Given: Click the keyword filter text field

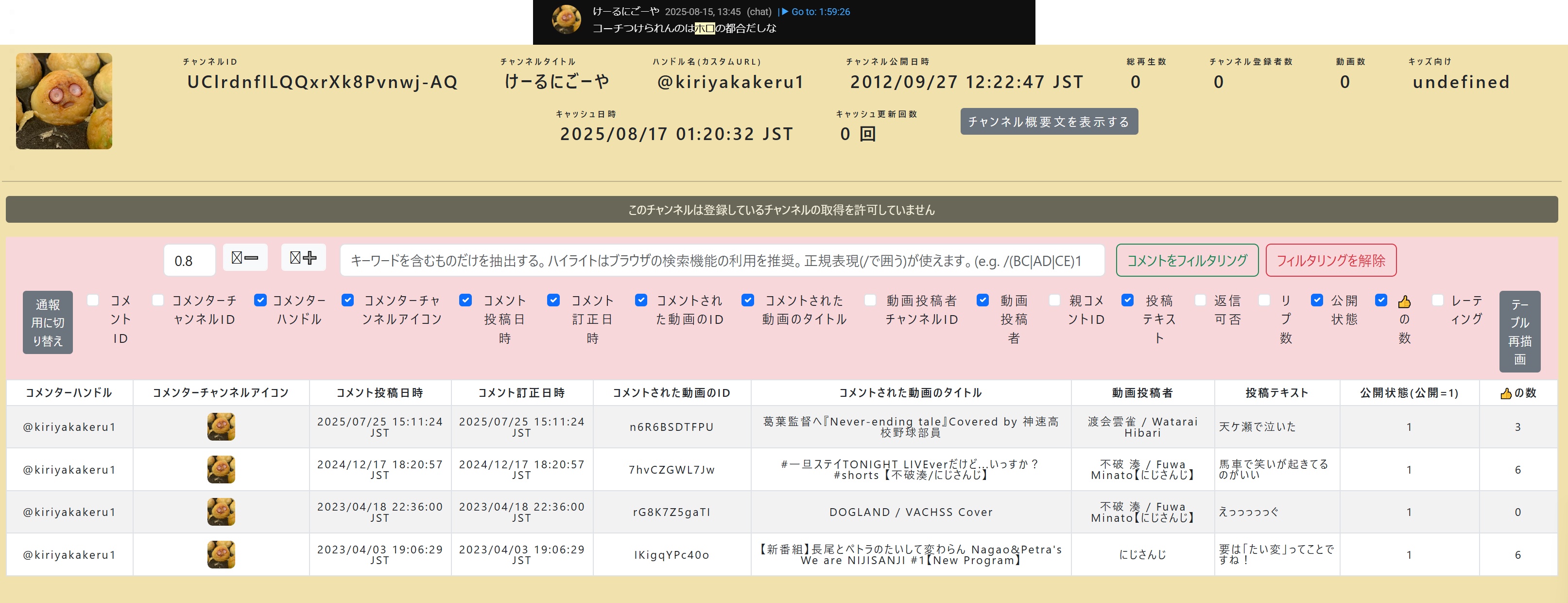Looking at the screenshot, I should click(722, 261).
